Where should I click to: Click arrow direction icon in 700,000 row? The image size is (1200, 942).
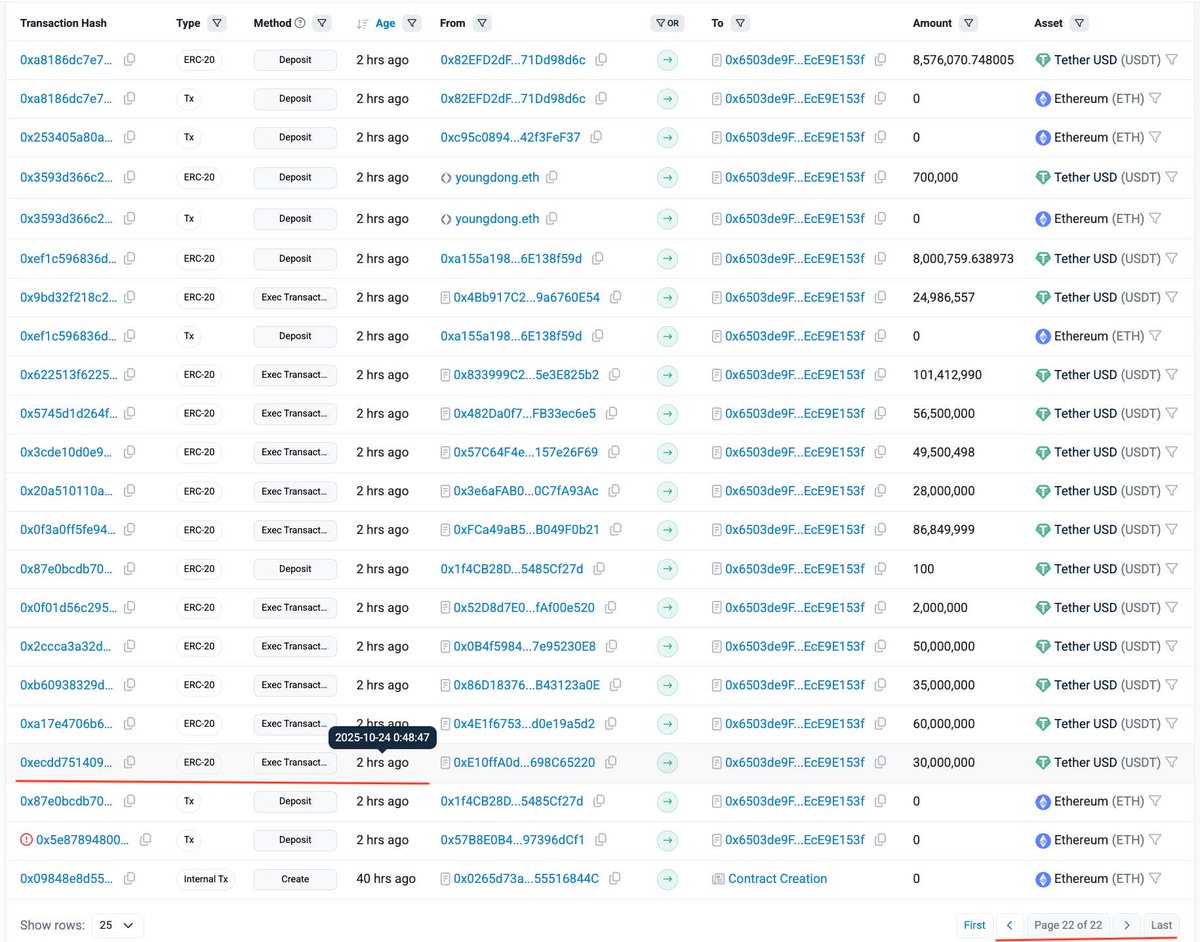coord(667,177)
